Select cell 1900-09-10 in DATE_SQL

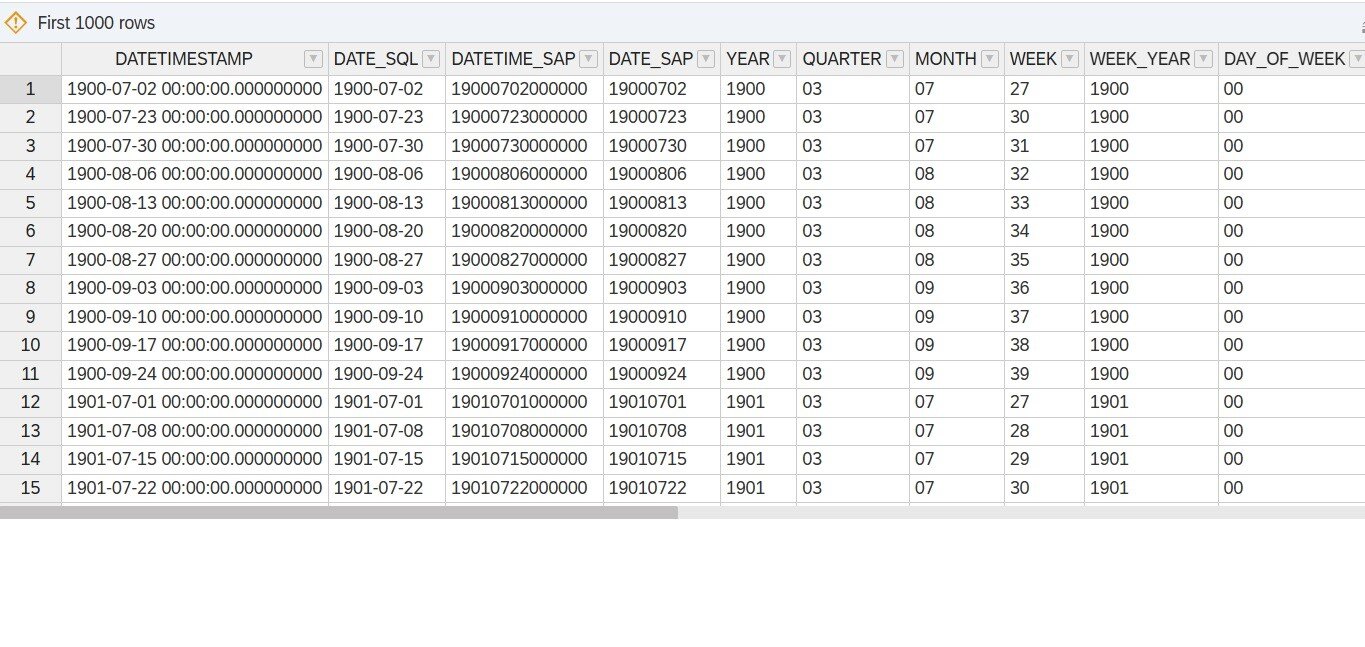(x=387, y=317)
